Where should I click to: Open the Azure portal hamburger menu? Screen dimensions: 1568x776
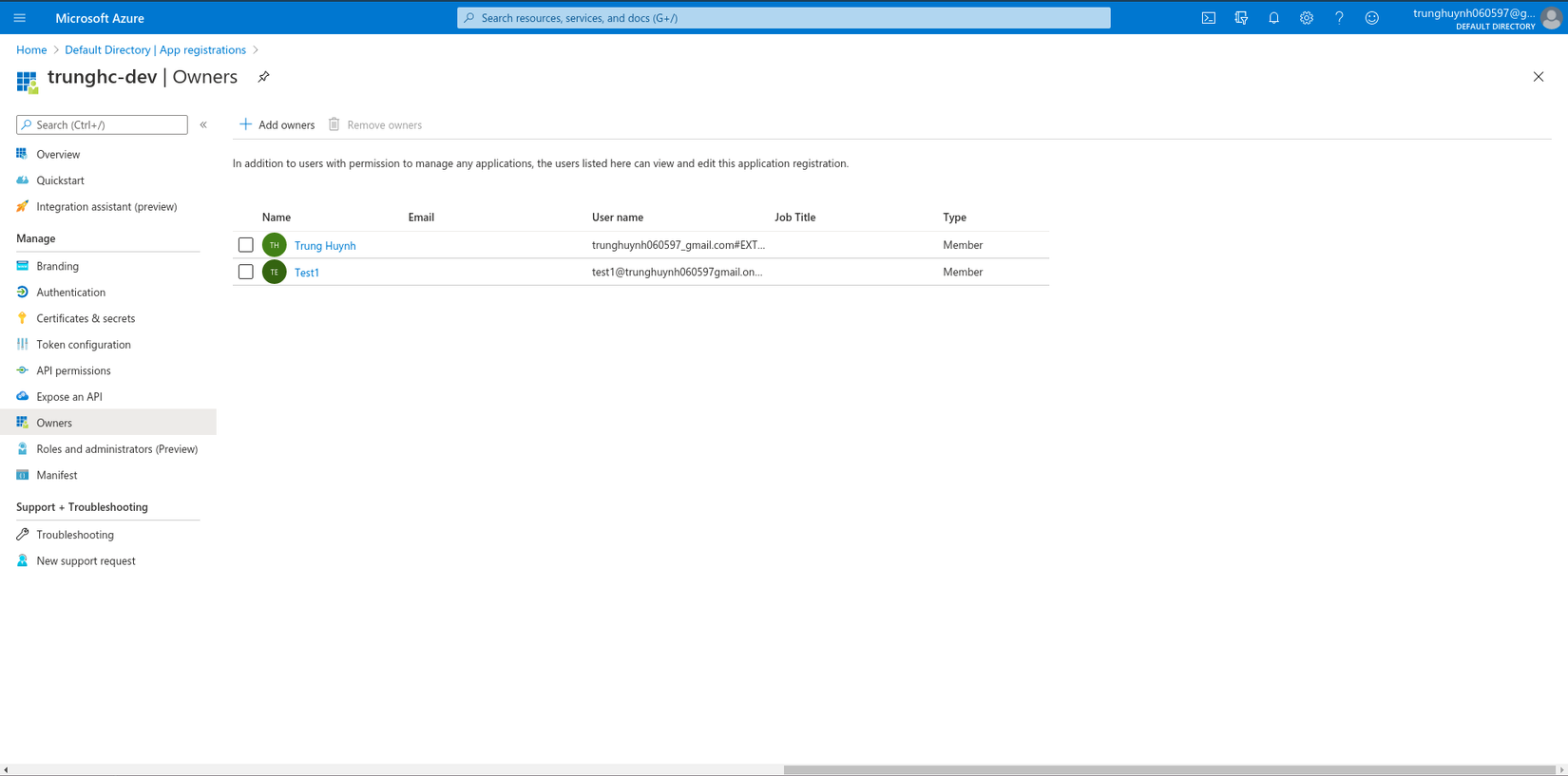tap(20, 18)
